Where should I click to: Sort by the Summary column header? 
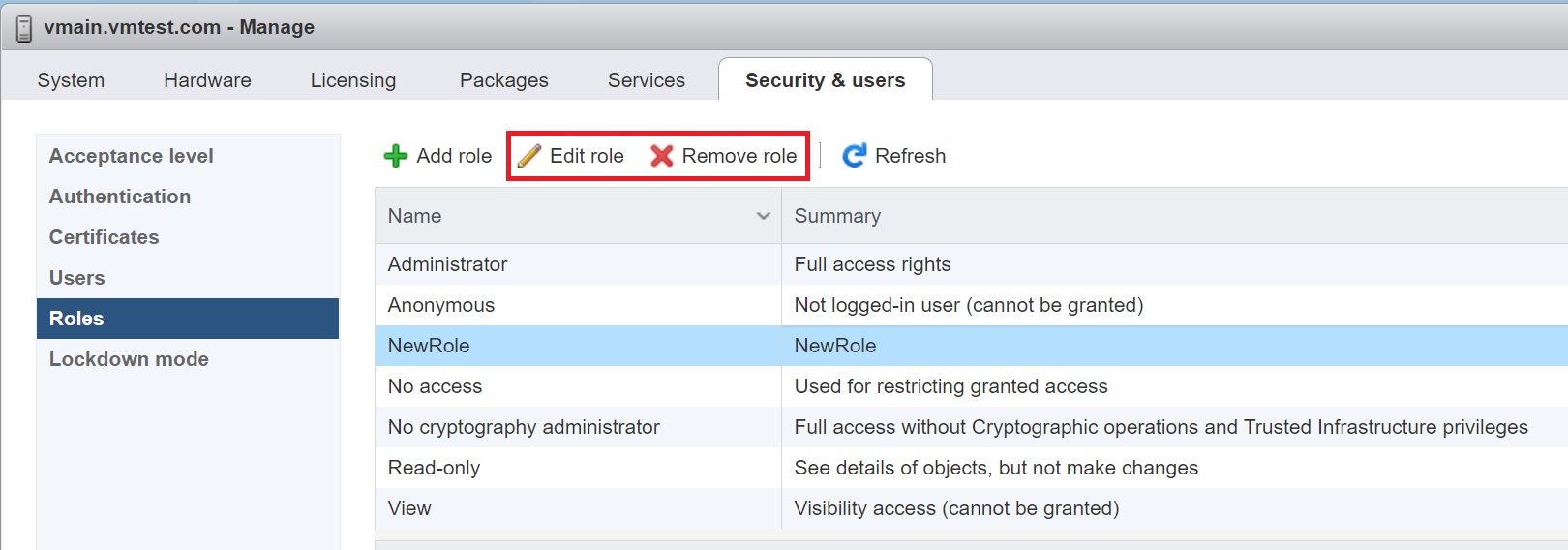(x=837, y=216)
